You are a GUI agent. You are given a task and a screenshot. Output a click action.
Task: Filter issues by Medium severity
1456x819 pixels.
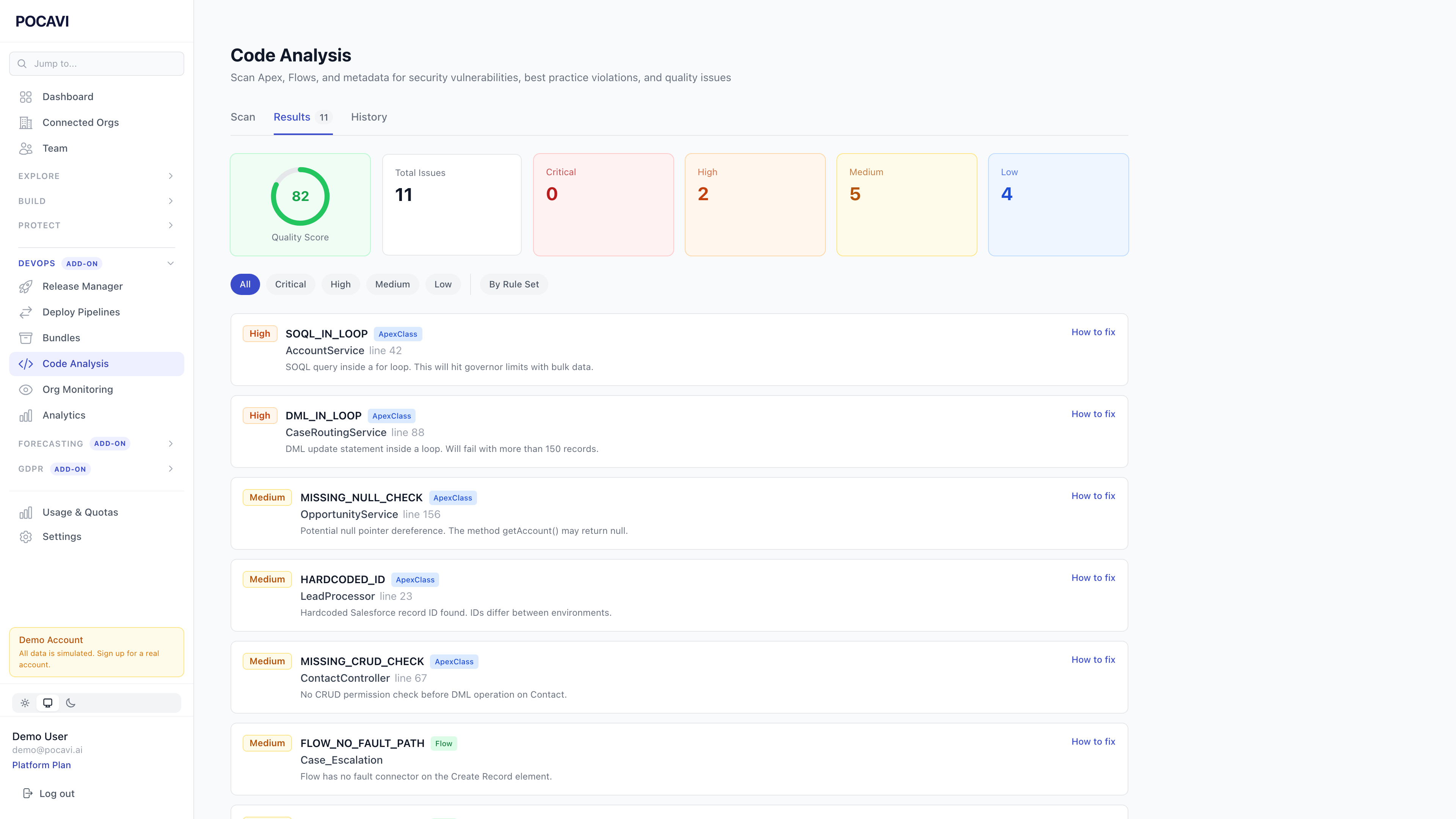pos(393,284)
